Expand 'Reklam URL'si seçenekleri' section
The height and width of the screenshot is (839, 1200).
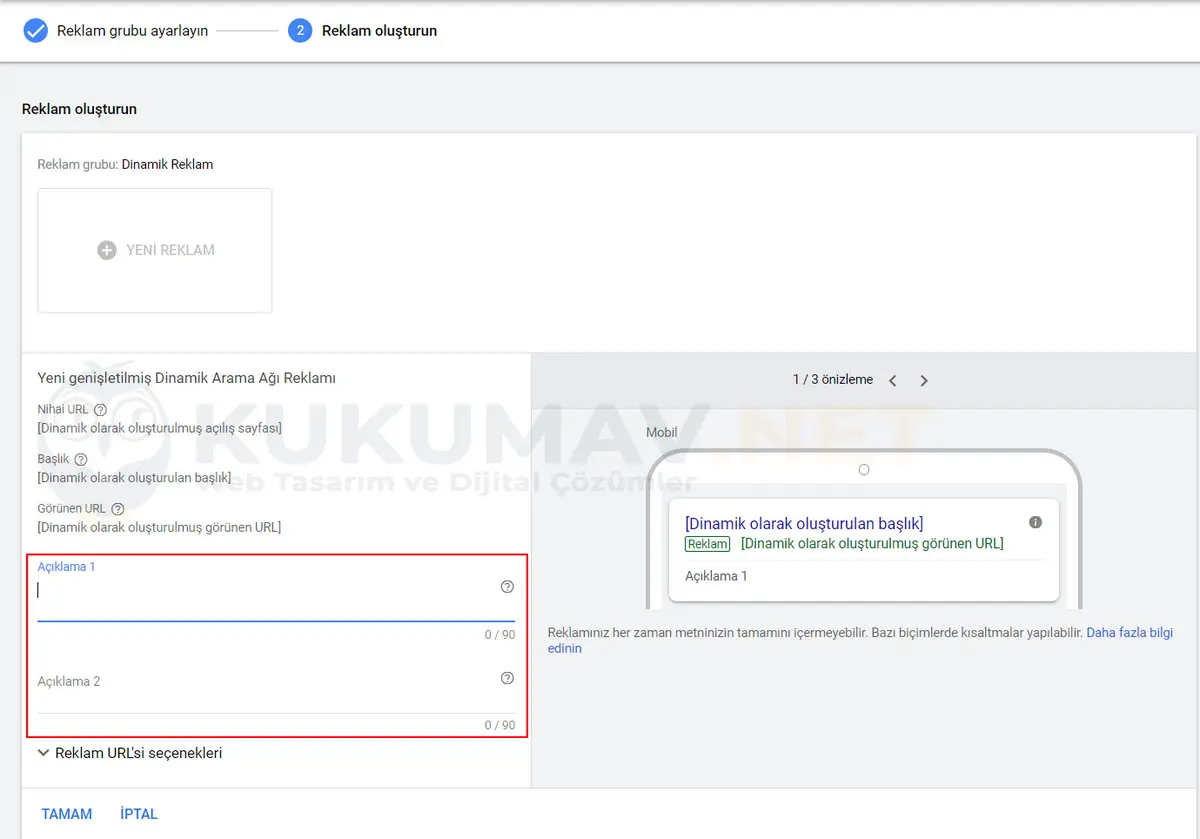click(x=130, y=753)
